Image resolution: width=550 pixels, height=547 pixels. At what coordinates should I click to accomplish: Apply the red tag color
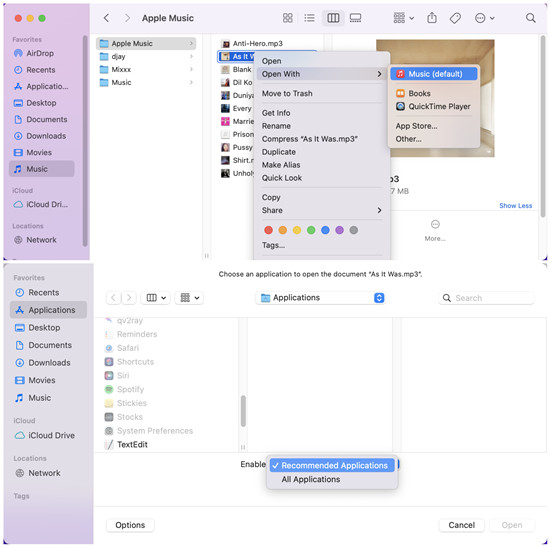(x=269, y=230)
